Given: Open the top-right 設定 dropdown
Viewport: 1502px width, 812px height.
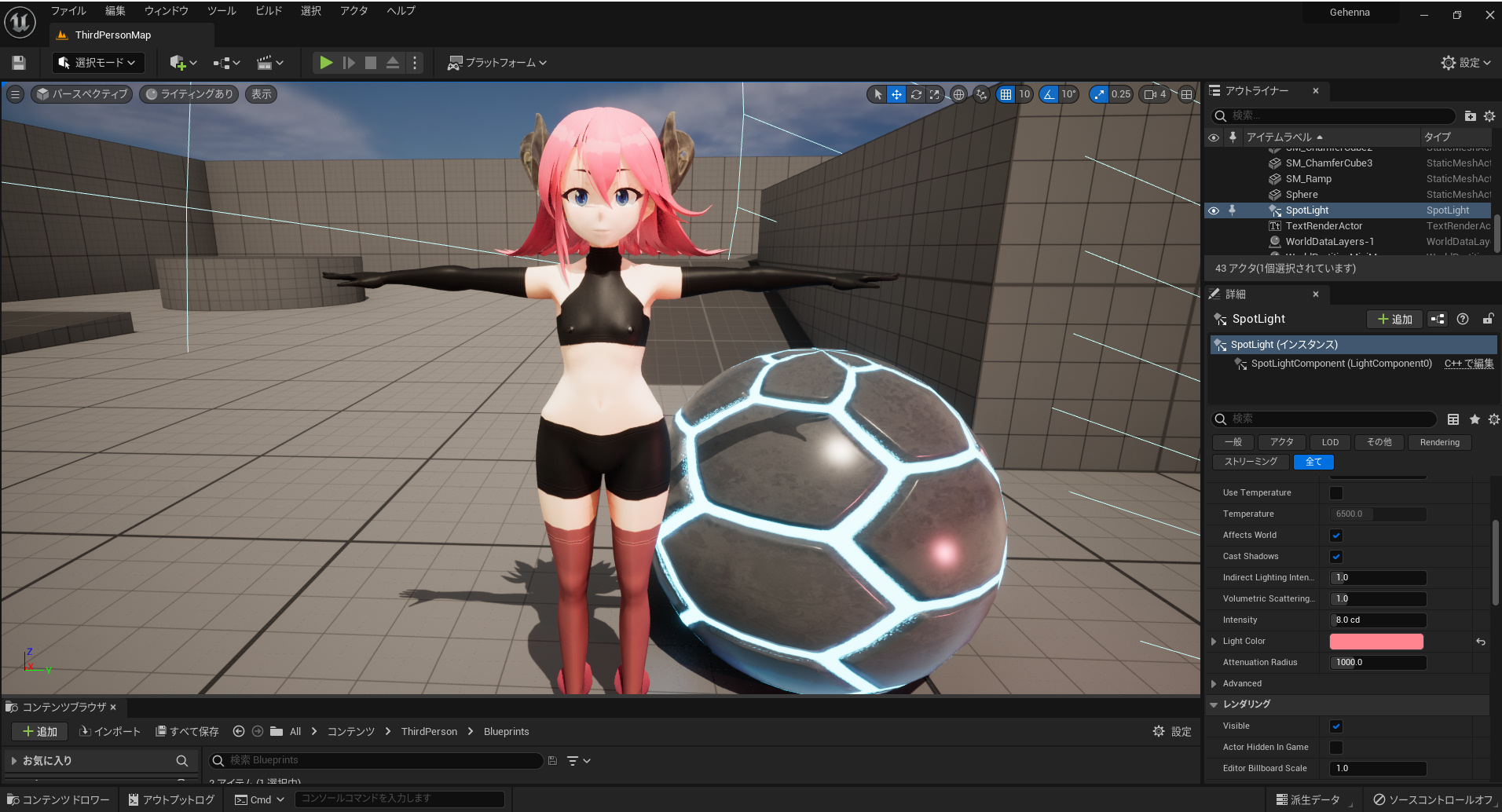Looking at the screenshot, I should 1466,63.
